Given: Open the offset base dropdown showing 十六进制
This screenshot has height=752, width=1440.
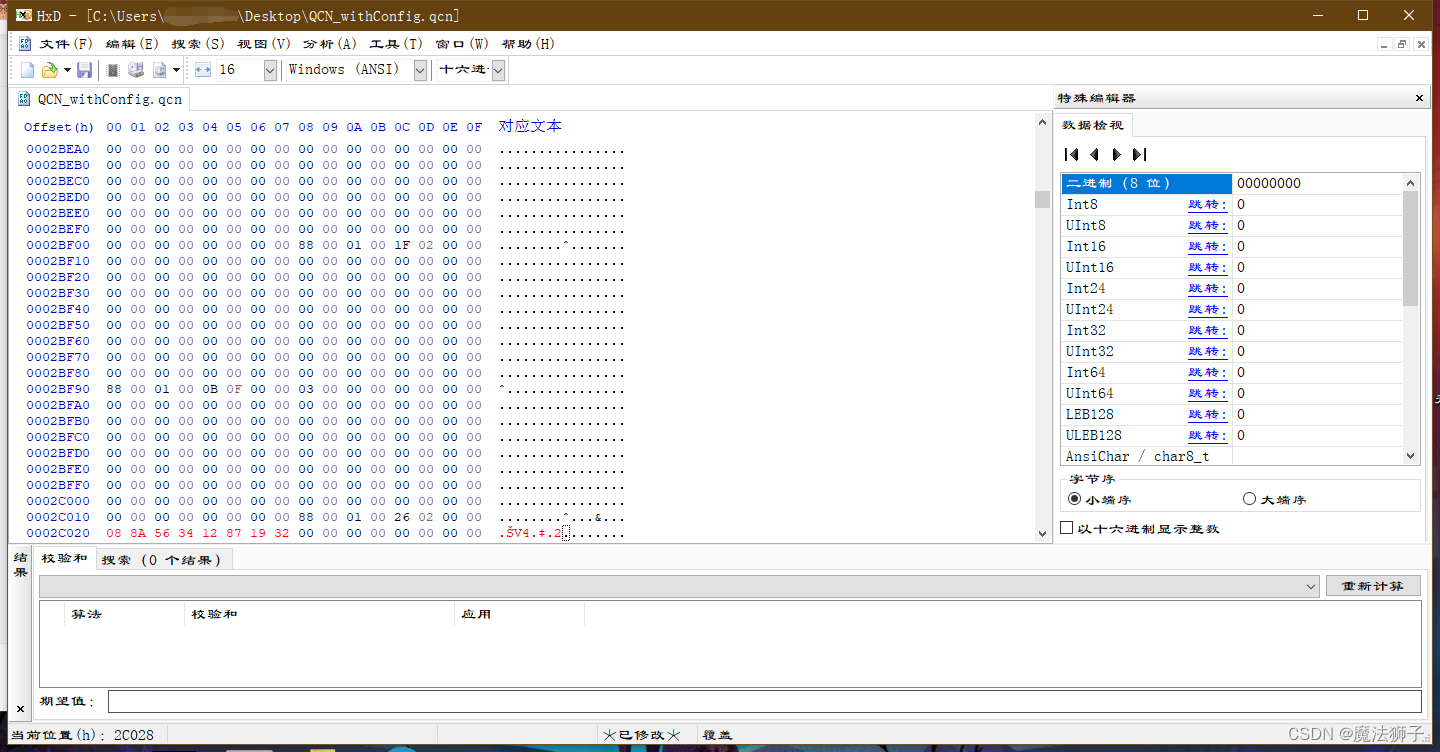Looking at the screenshot, I should click(x=498, y=69).
